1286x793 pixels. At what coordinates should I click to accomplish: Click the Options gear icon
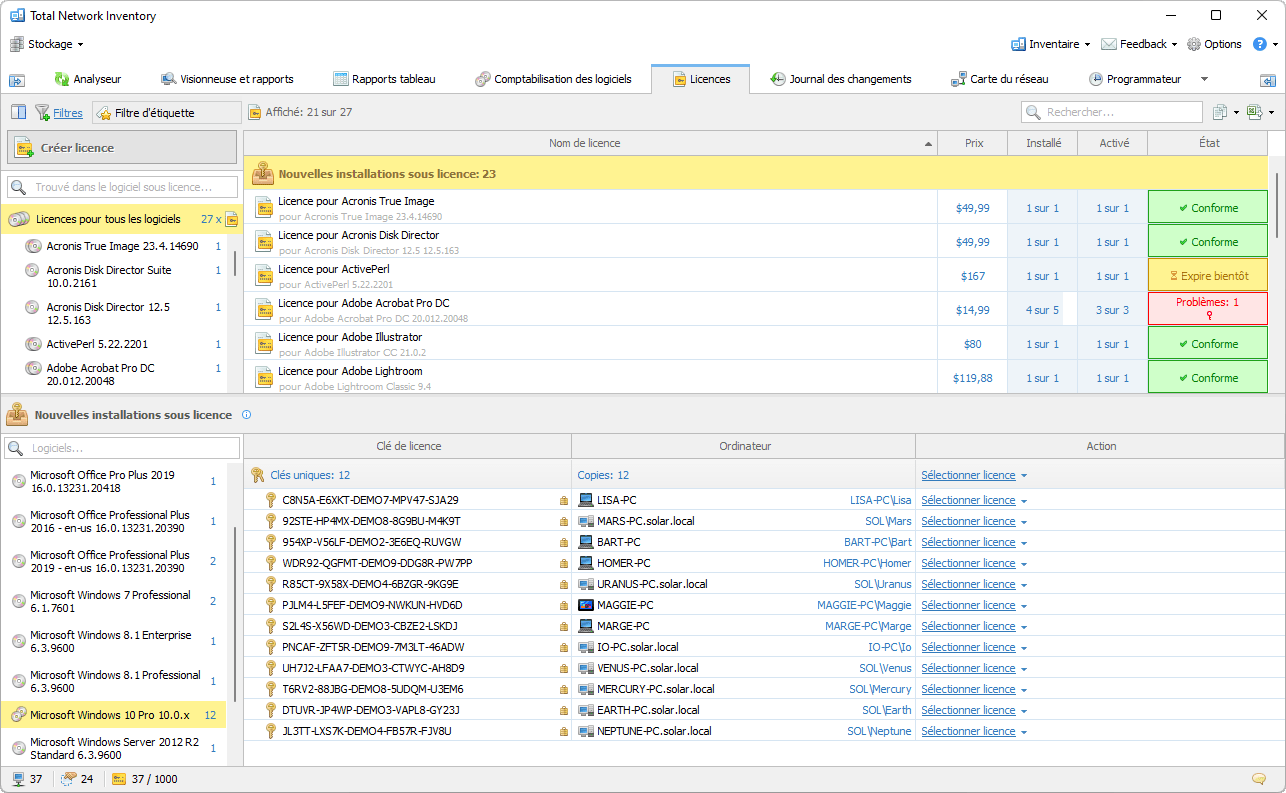point(1194,44)
